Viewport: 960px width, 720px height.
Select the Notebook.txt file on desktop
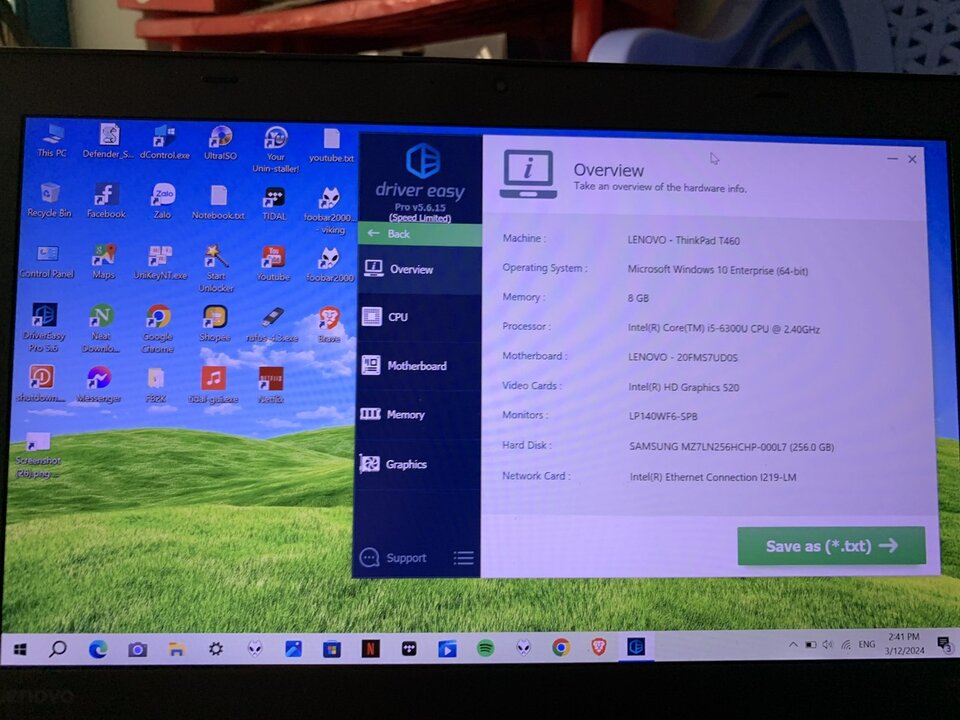pyautogui.click(x=218, y=203)
